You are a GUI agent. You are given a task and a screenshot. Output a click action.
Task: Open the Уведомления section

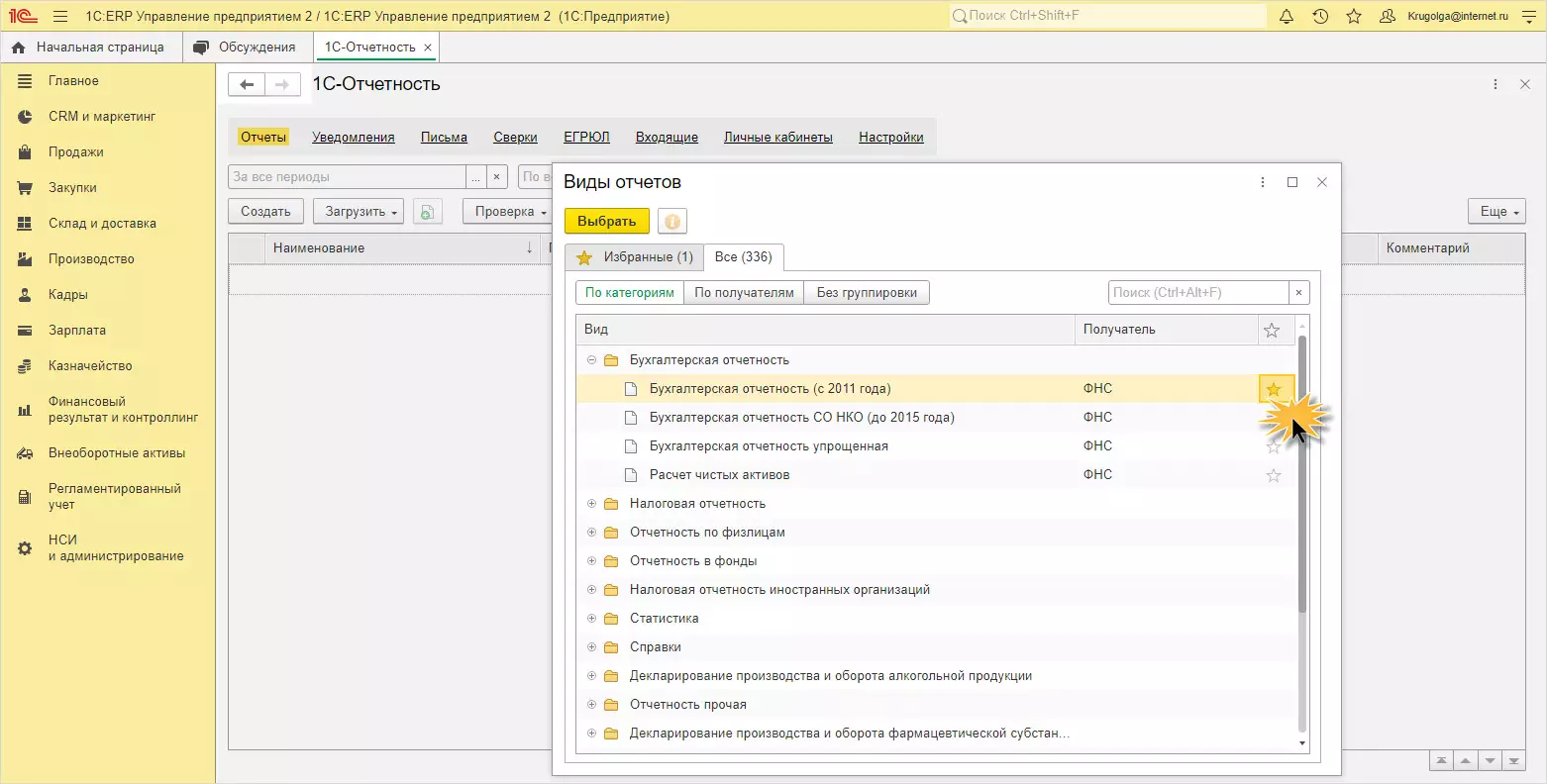[x=354, y=138]
